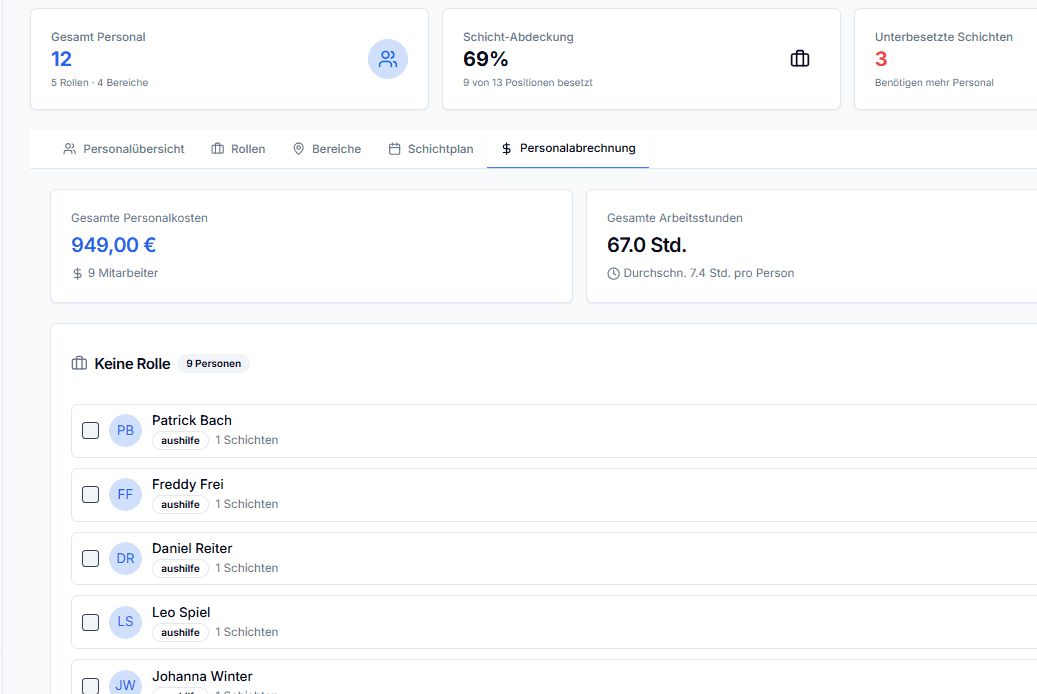Screen dimensions: 1037x694
Task: Click the PB avatar of Patrick Bach
Action: click(x=125, y=431)
